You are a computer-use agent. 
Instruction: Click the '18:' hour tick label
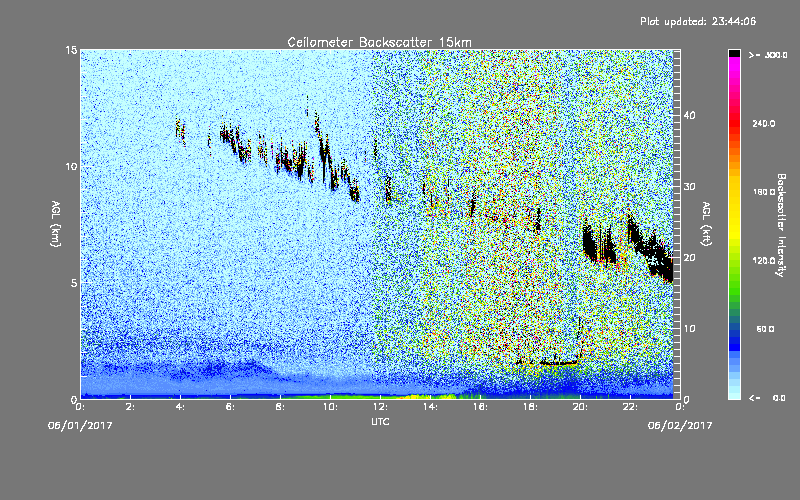(530, 407)
